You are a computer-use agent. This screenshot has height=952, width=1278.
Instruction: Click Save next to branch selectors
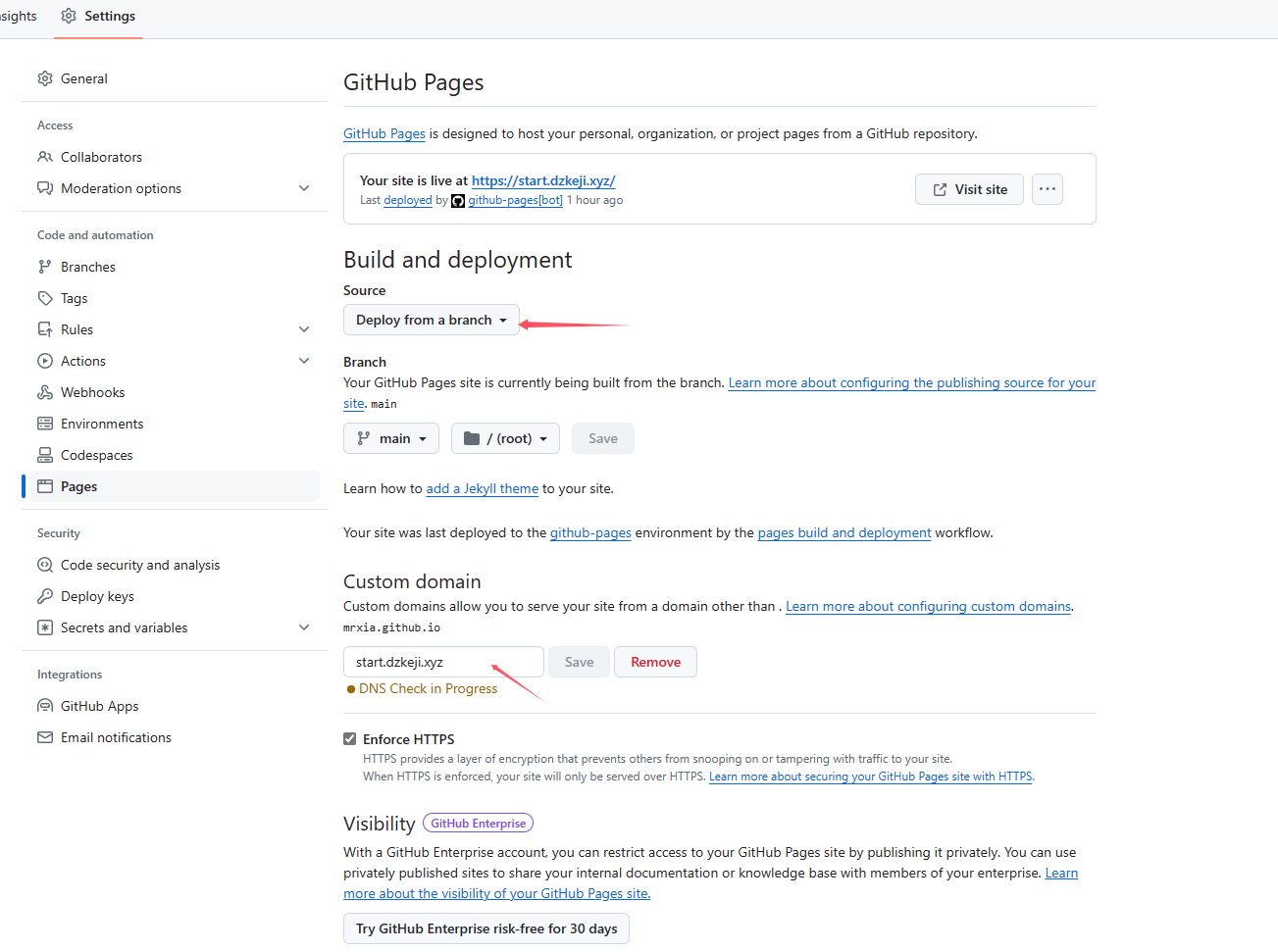coord(603,438)
